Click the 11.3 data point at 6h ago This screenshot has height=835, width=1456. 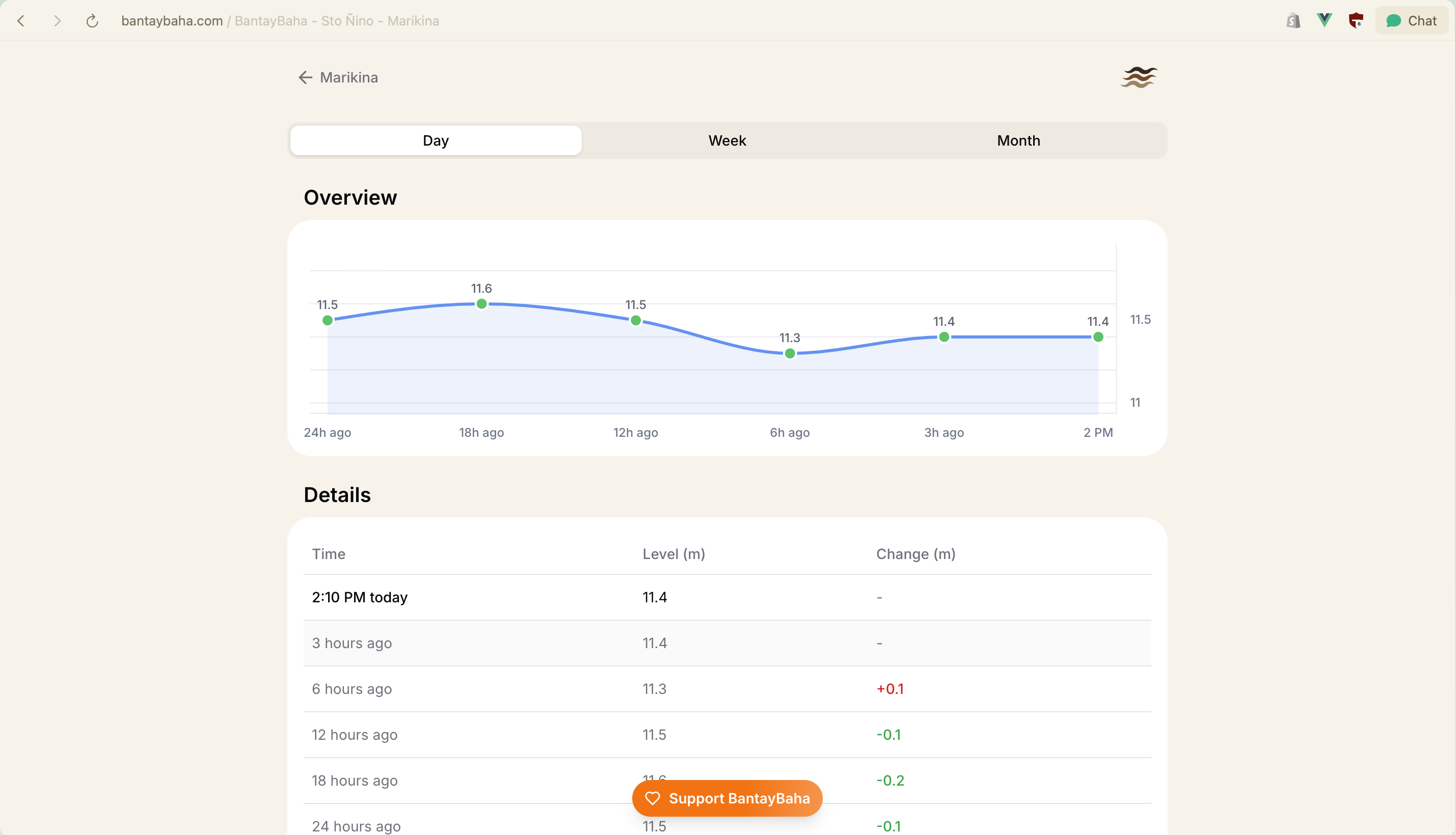789,353
